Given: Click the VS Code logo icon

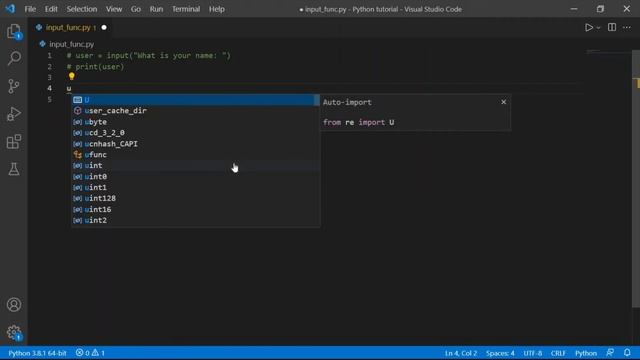Looking at the screenshot, I should pyautogui.click(x=10, y=9).
